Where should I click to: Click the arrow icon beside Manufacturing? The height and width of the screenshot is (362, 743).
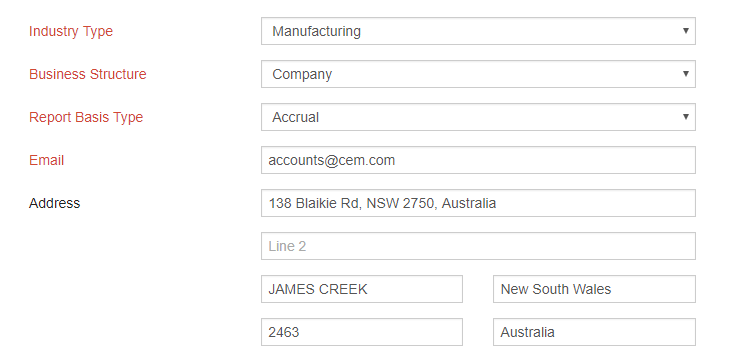pos(685,31)
